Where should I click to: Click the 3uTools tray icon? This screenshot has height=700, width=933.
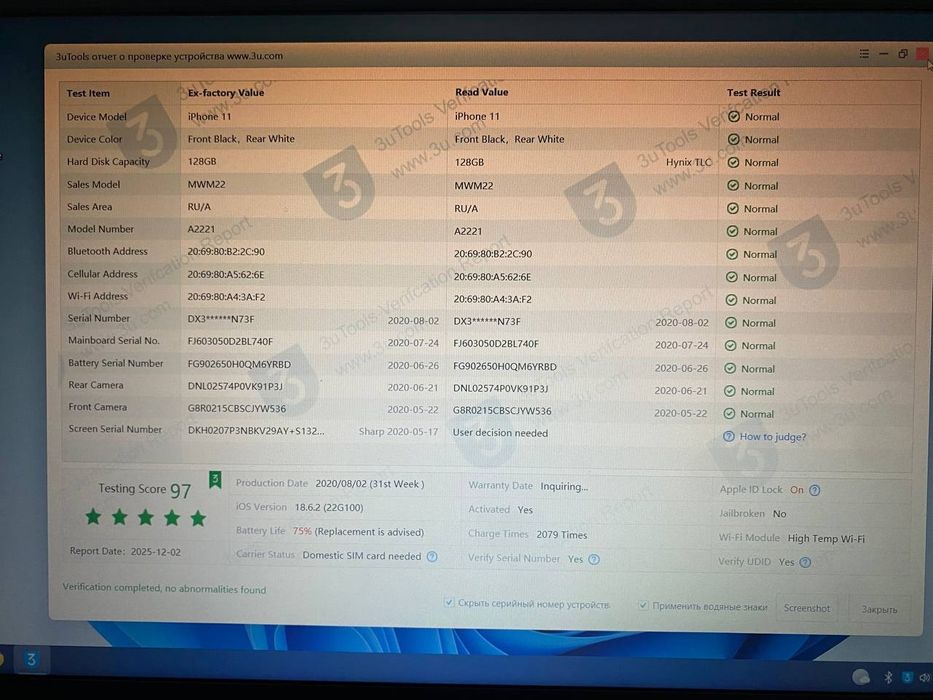click(x=907, y=677)
